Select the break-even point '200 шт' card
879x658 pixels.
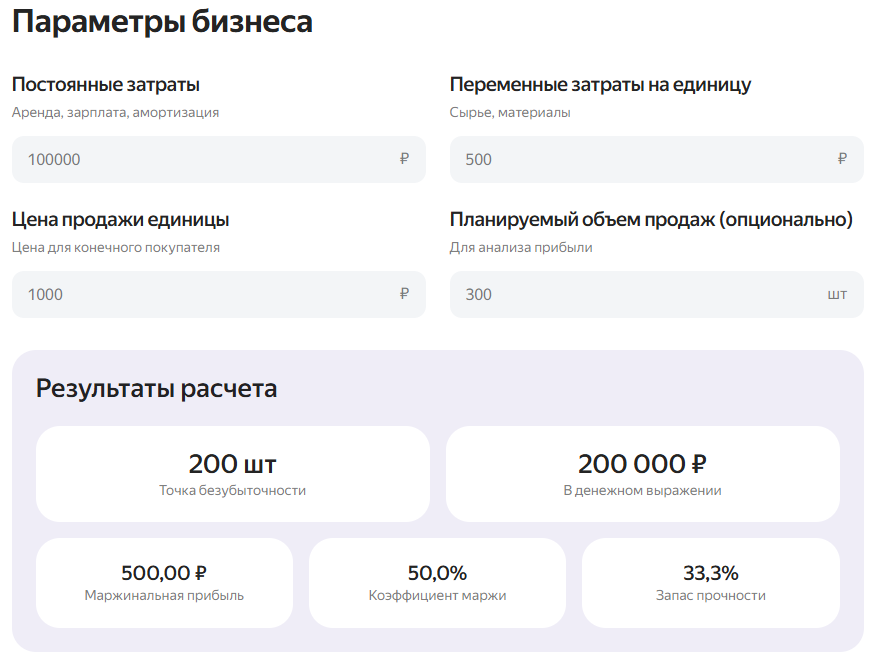pos(232,474)
